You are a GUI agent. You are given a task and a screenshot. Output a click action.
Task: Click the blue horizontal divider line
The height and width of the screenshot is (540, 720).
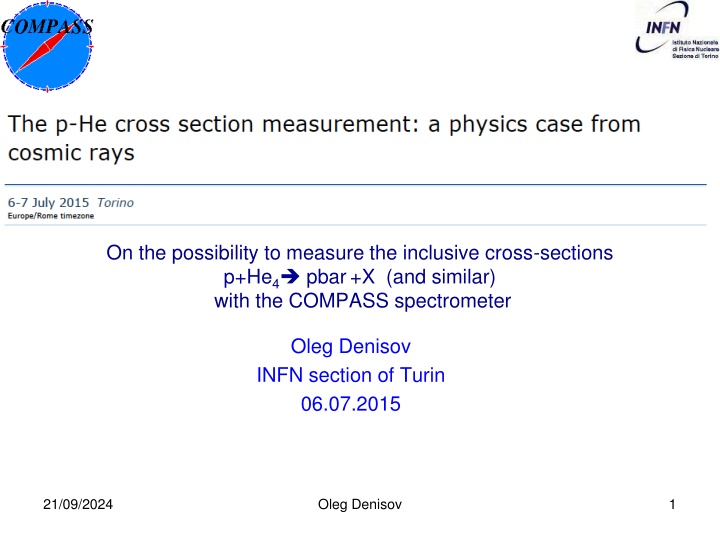click(360, 185)
